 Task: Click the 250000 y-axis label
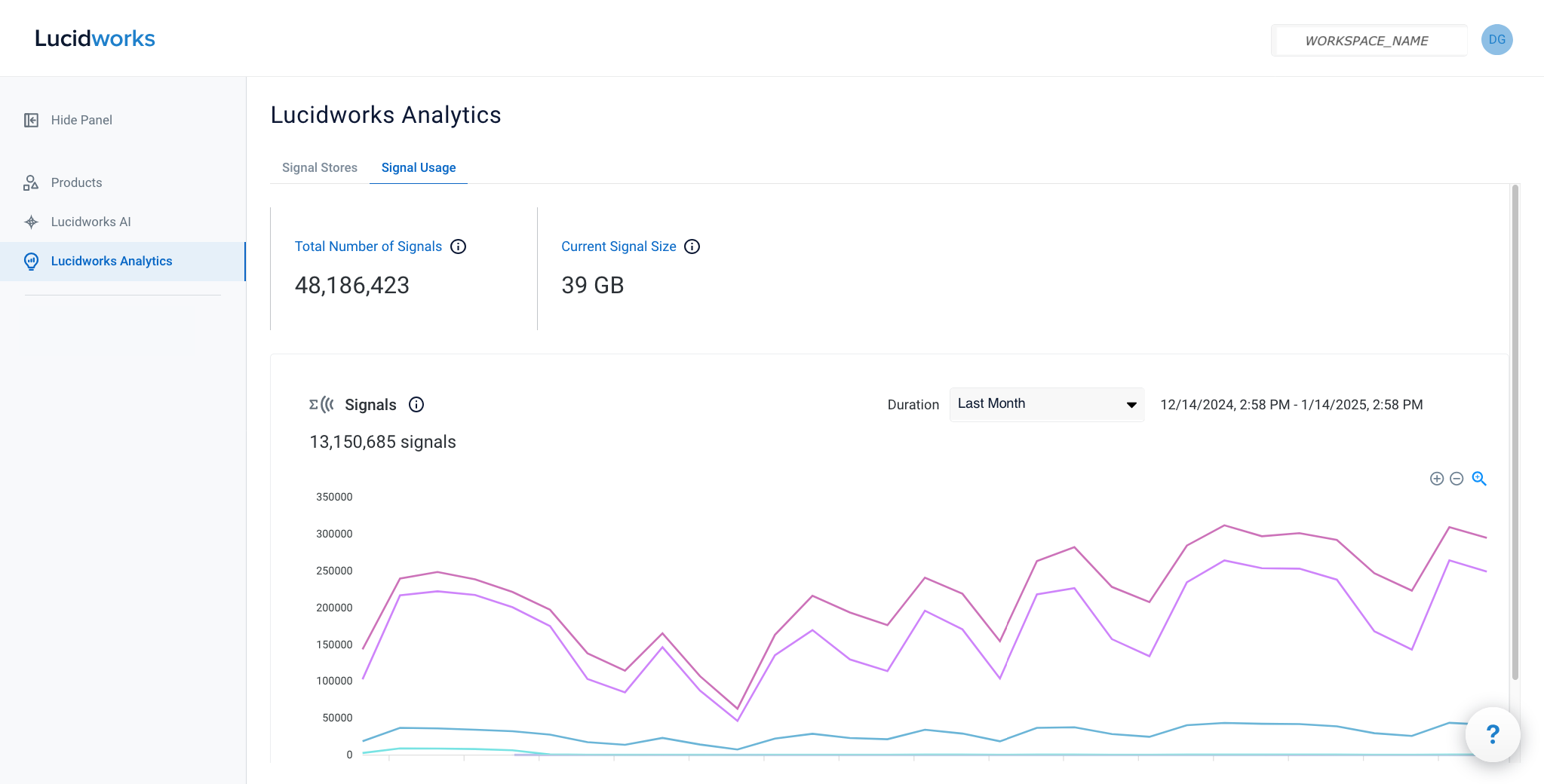pyautogui.click(x=334, y=571)
